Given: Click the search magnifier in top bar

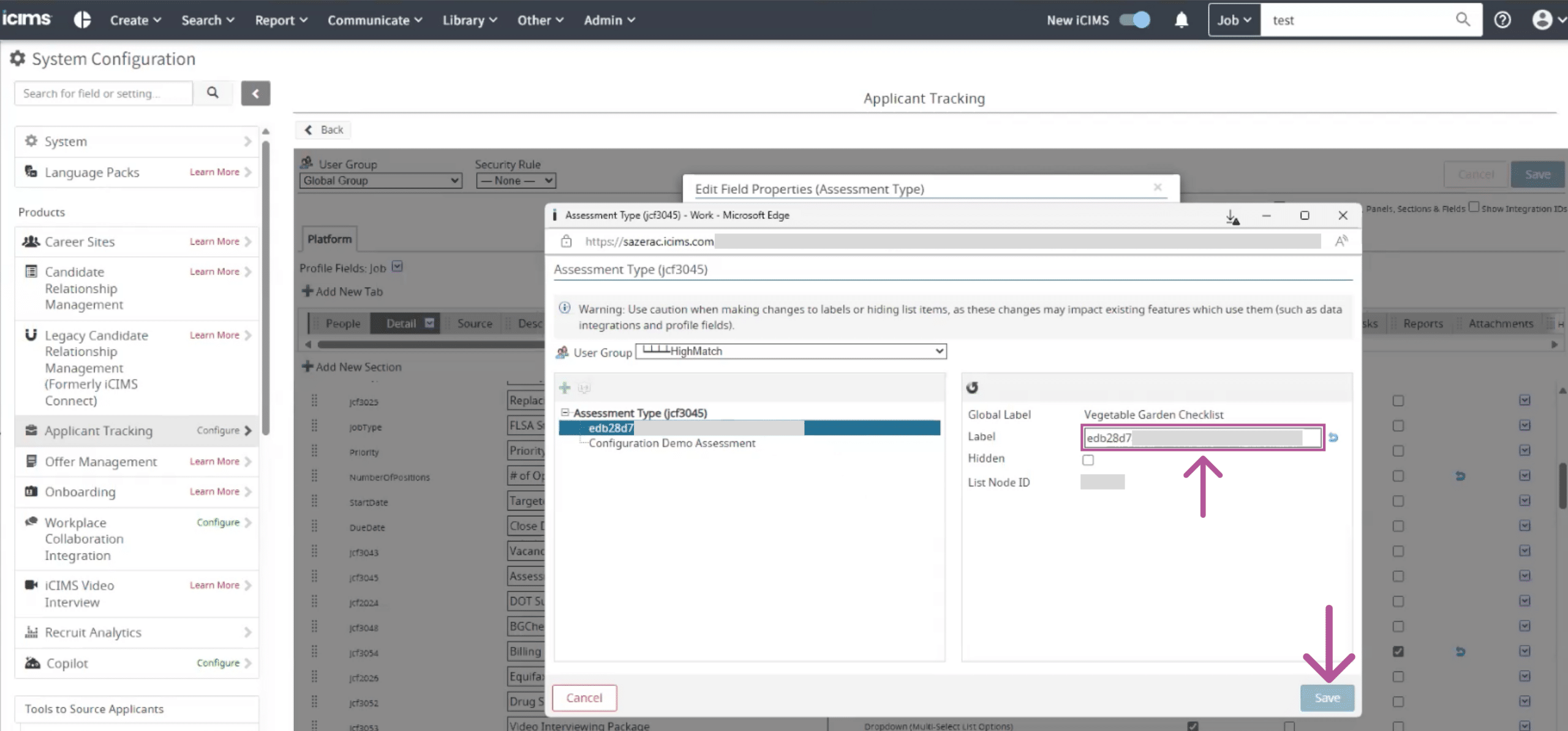Looking at the screenshot, I should (1463, 20).
